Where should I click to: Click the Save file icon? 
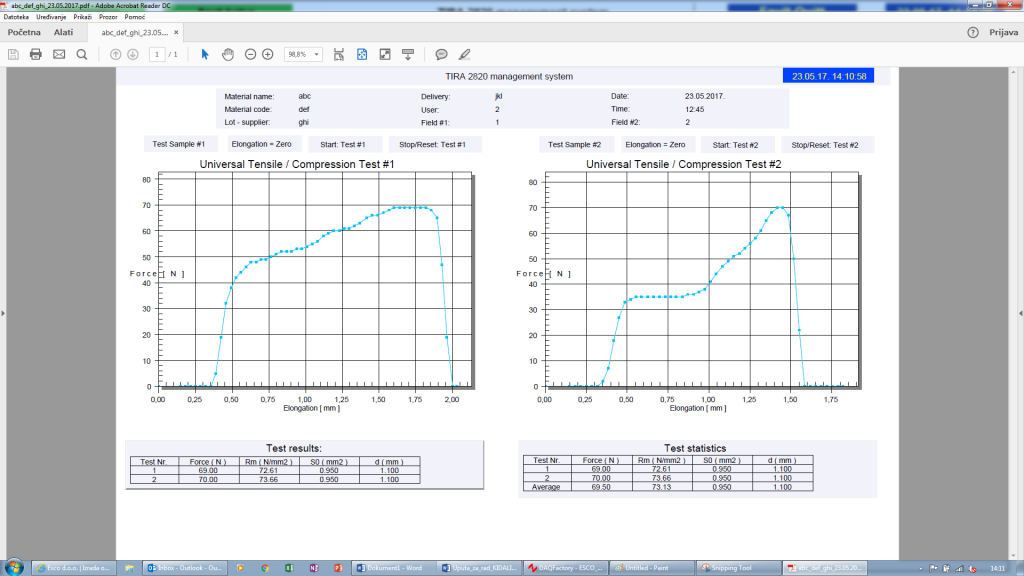click(x=13, y=55)
